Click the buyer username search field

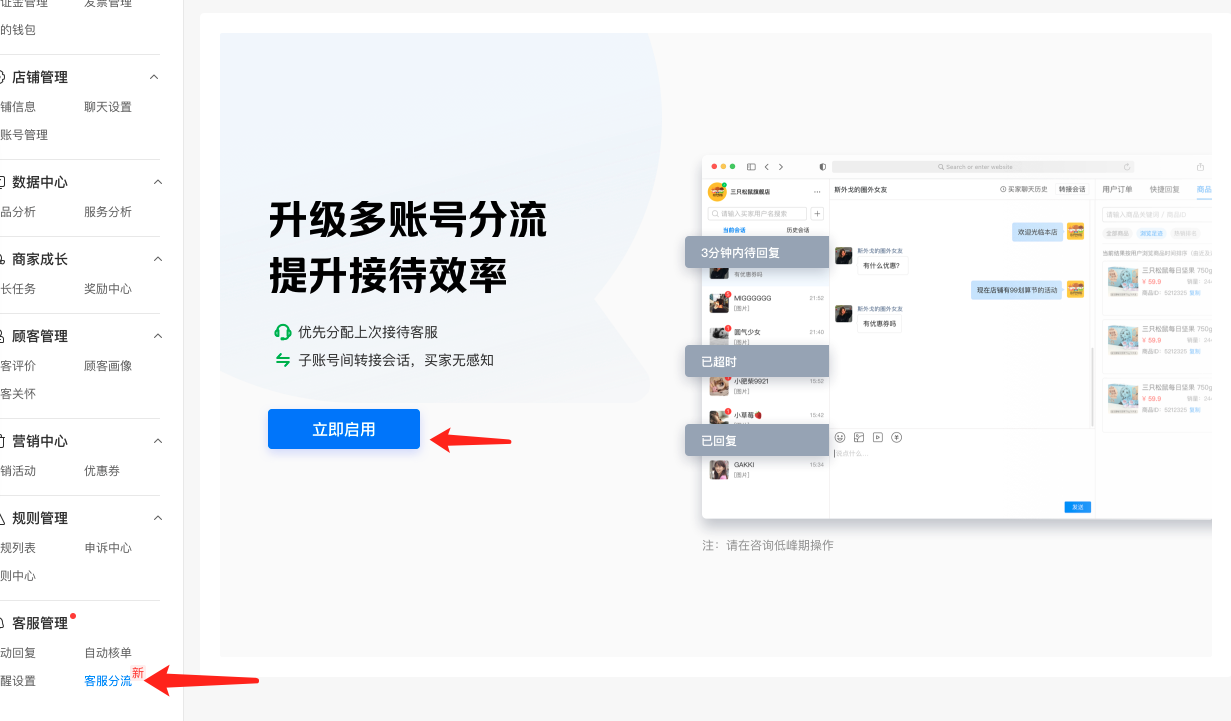[757, 213]
